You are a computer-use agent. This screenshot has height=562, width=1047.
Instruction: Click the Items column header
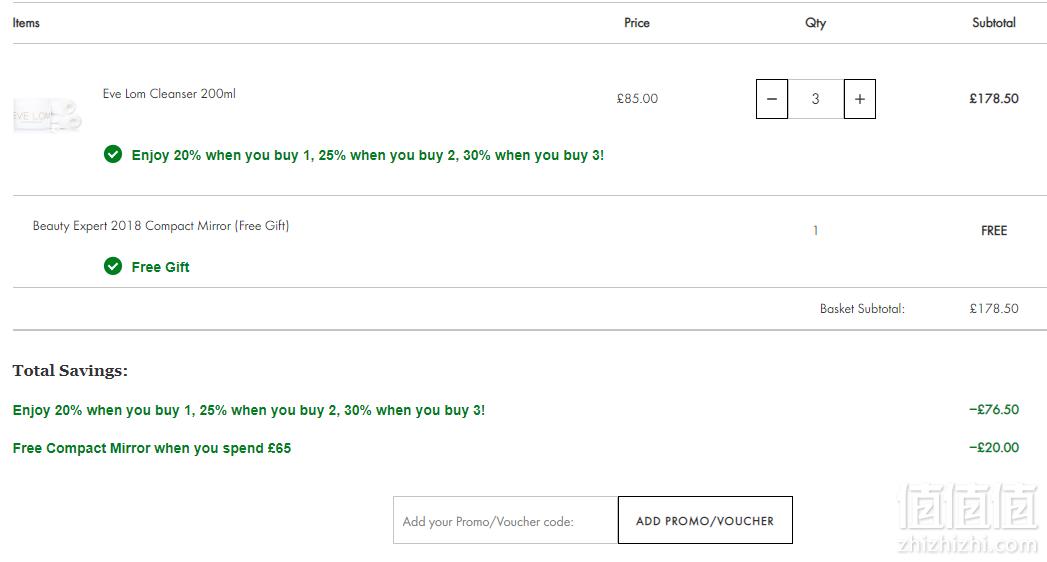pos(26,23)
